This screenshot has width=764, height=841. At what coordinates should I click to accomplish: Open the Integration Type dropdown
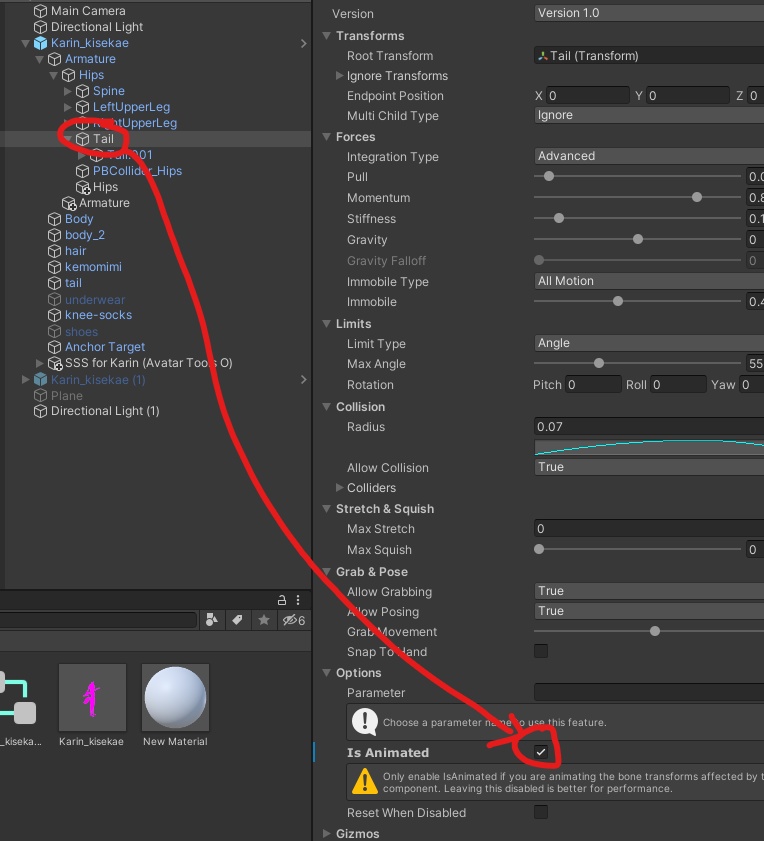click(x=649, y=156)
